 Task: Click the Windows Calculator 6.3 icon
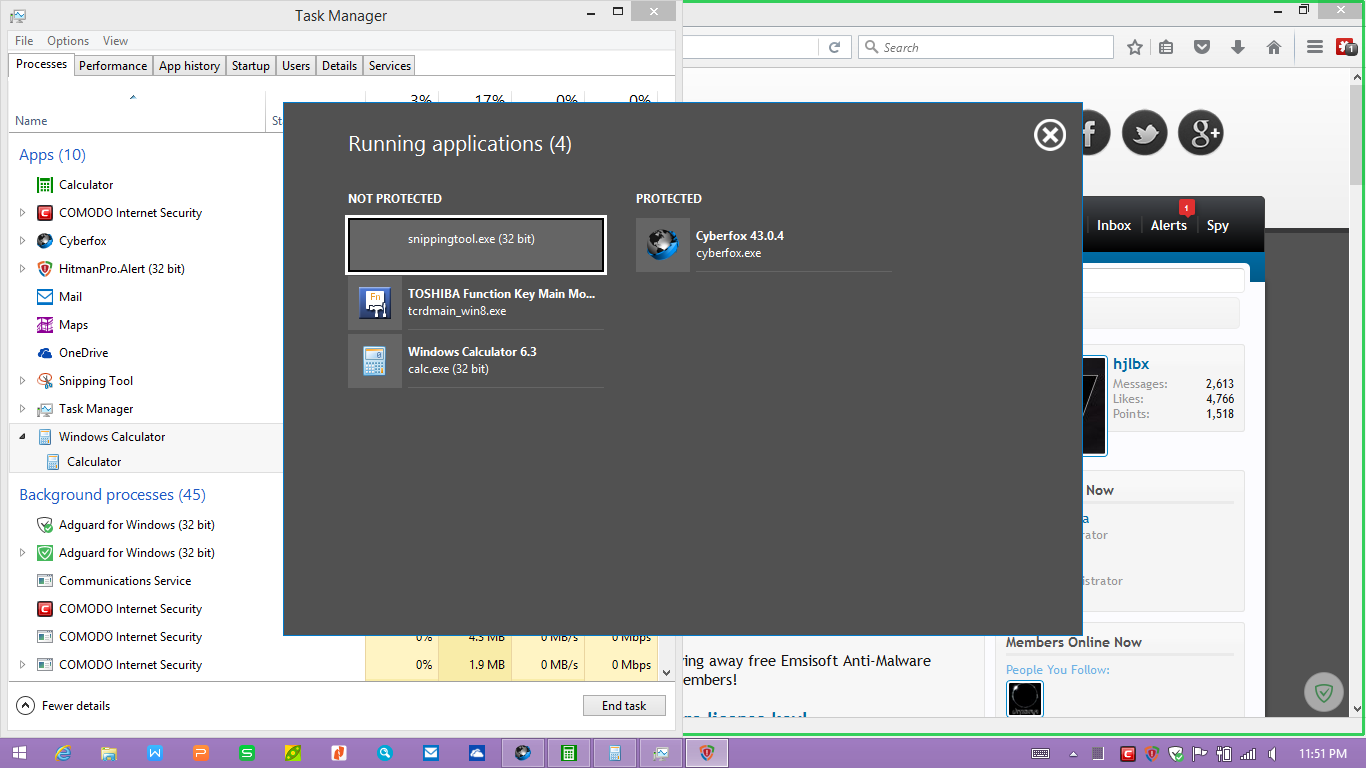pyautogui.click(x=374, y=360)
